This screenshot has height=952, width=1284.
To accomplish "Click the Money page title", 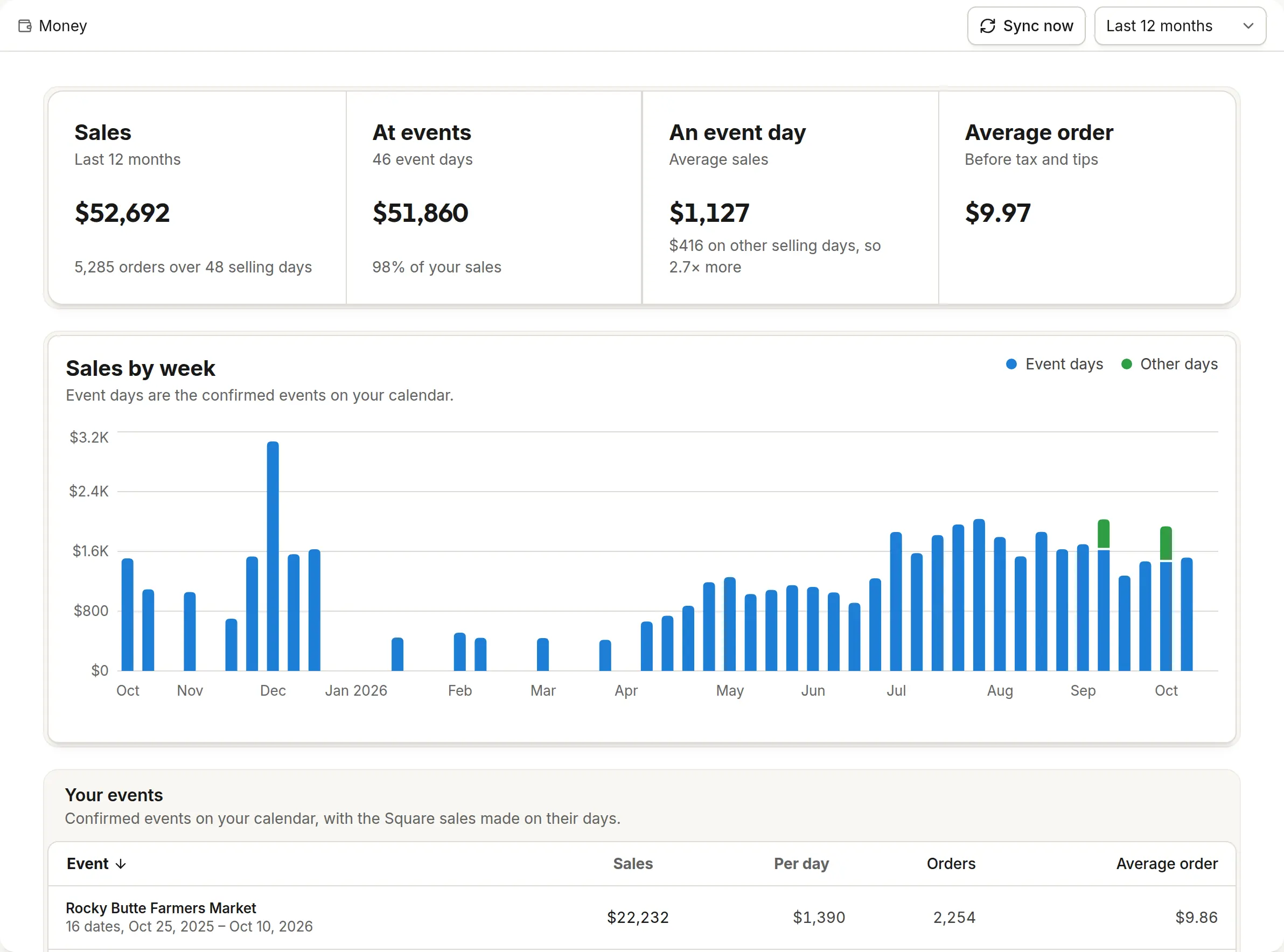I will click(63, 26).
